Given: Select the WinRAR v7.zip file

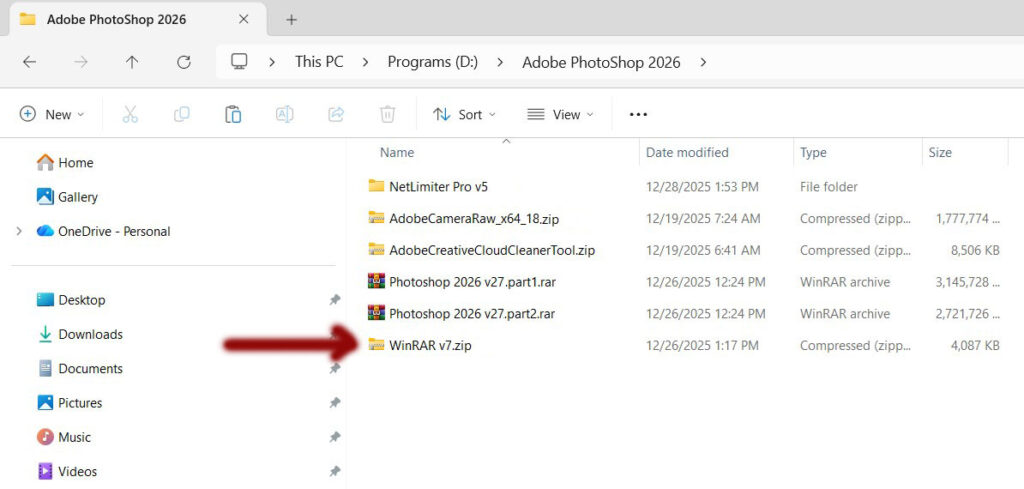Looking at the screenshot, I should [429, 346].
